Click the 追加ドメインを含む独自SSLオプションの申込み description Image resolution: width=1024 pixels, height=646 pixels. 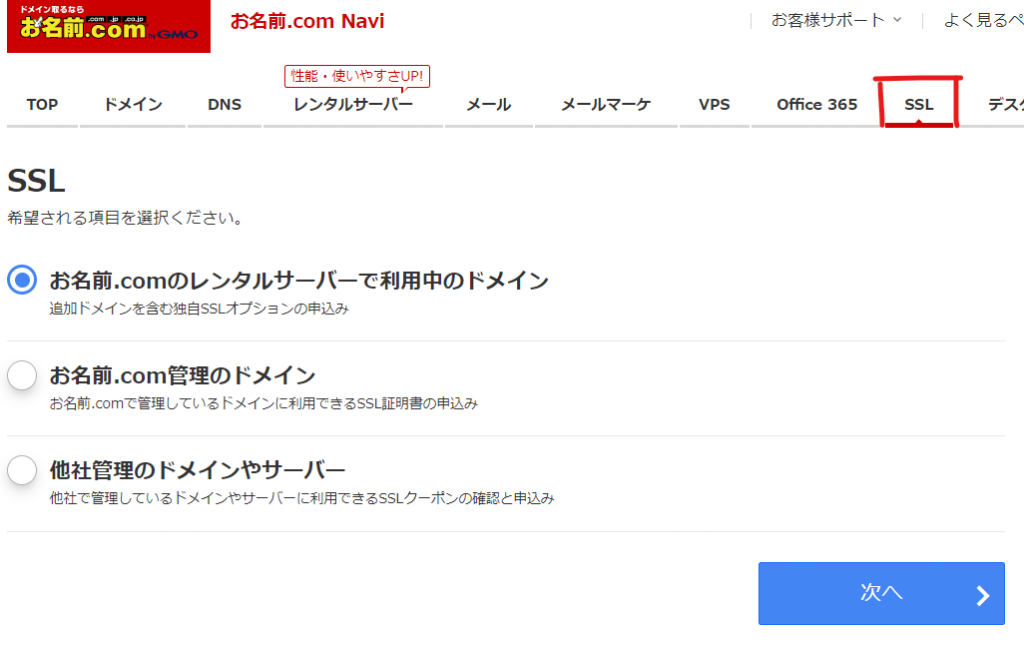pyautogui.click(x=199, y=308)
